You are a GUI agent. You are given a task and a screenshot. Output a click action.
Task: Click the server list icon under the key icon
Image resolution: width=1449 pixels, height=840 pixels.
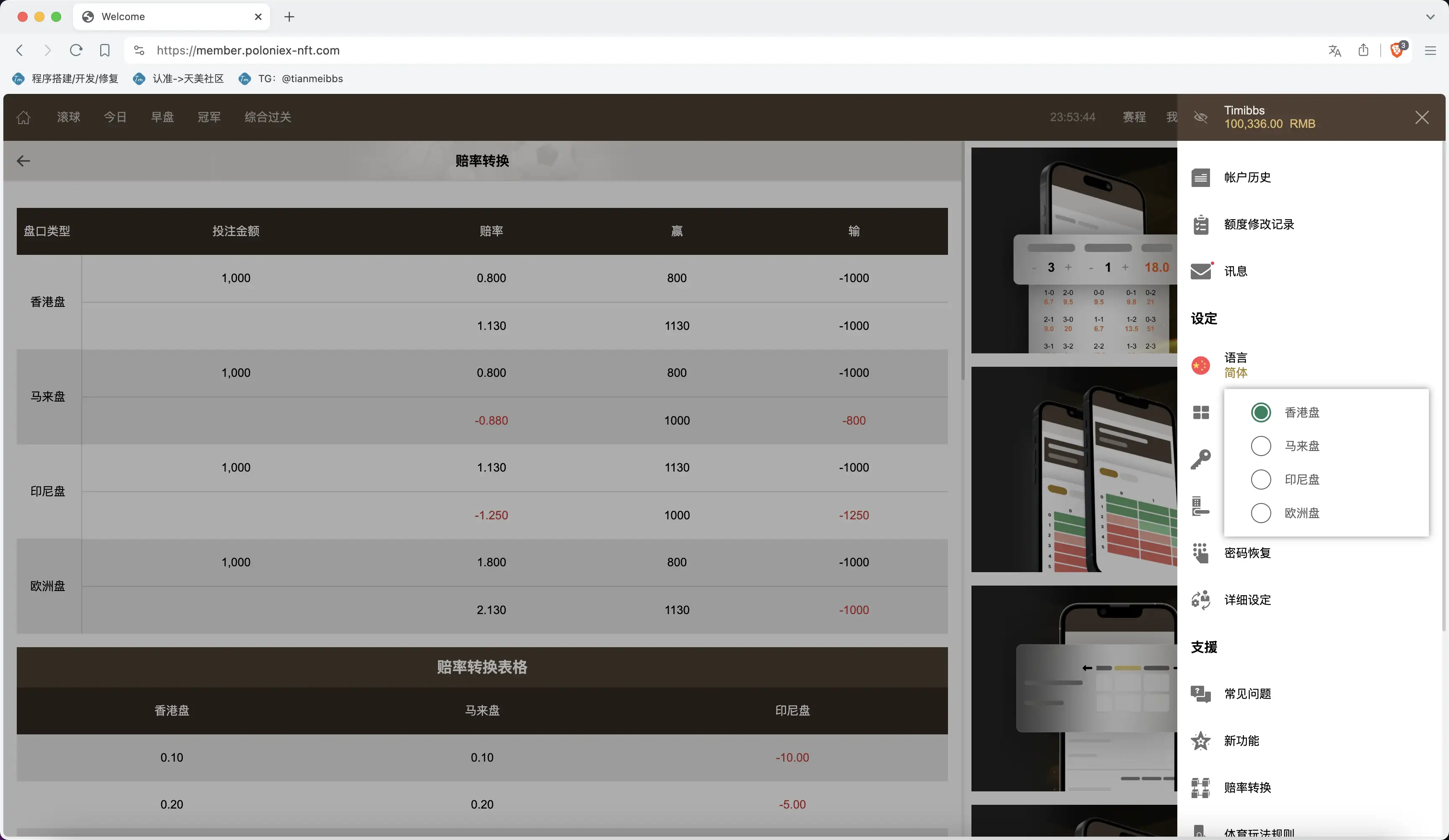coord(1201,506)
